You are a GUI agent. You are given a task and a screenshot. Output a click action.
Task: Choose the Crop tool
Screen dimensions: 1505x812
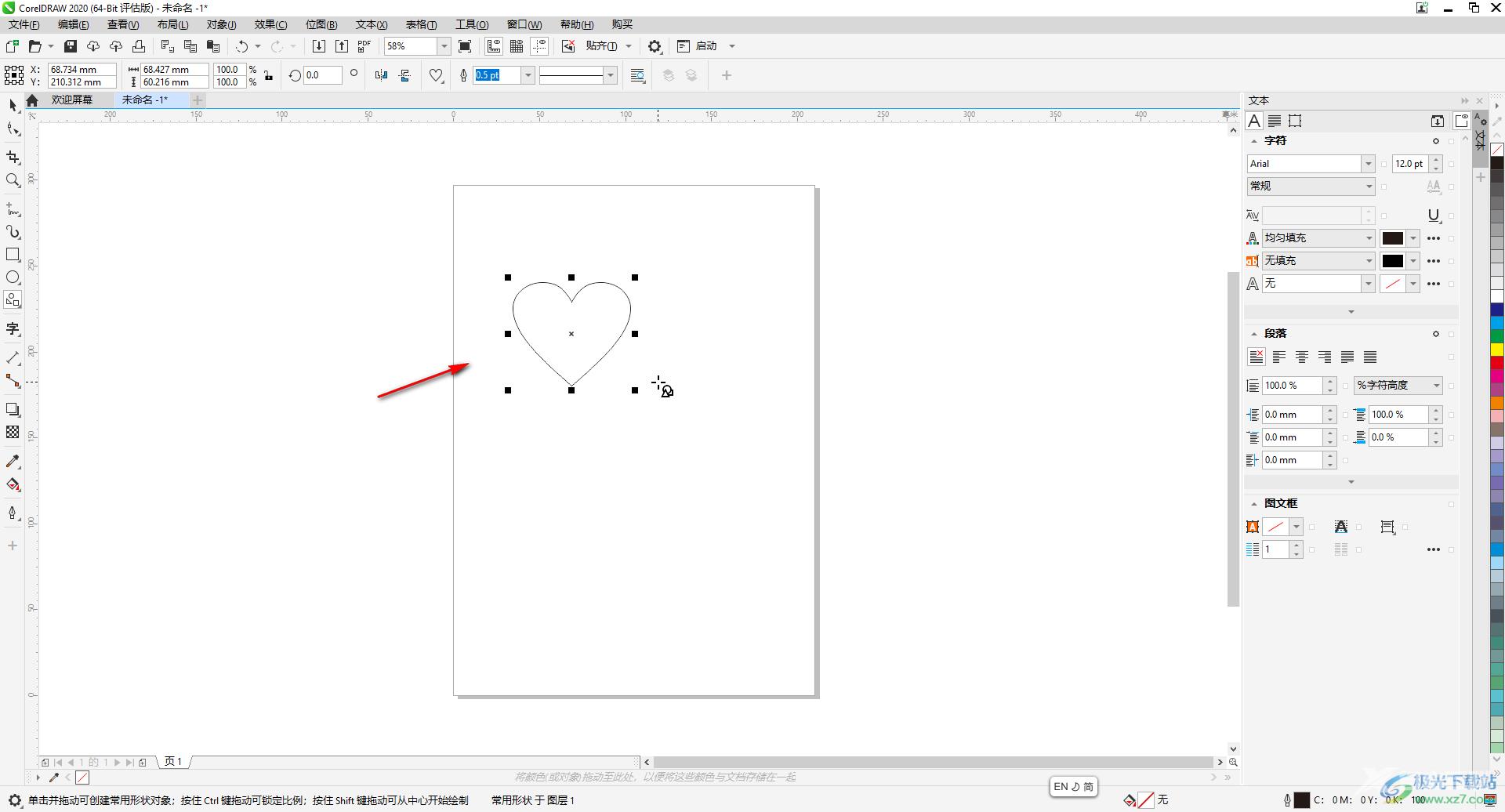(13, 158)
